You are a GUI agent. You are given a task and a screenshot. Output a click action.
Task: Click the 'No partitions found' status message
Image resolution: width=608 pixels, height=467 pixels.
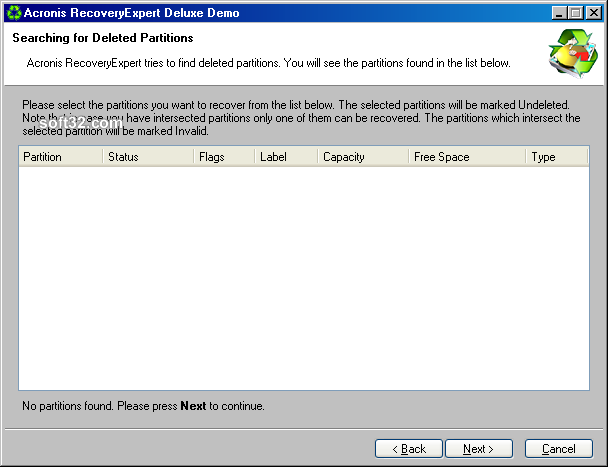pyautogui.click(x=143, y=406)
